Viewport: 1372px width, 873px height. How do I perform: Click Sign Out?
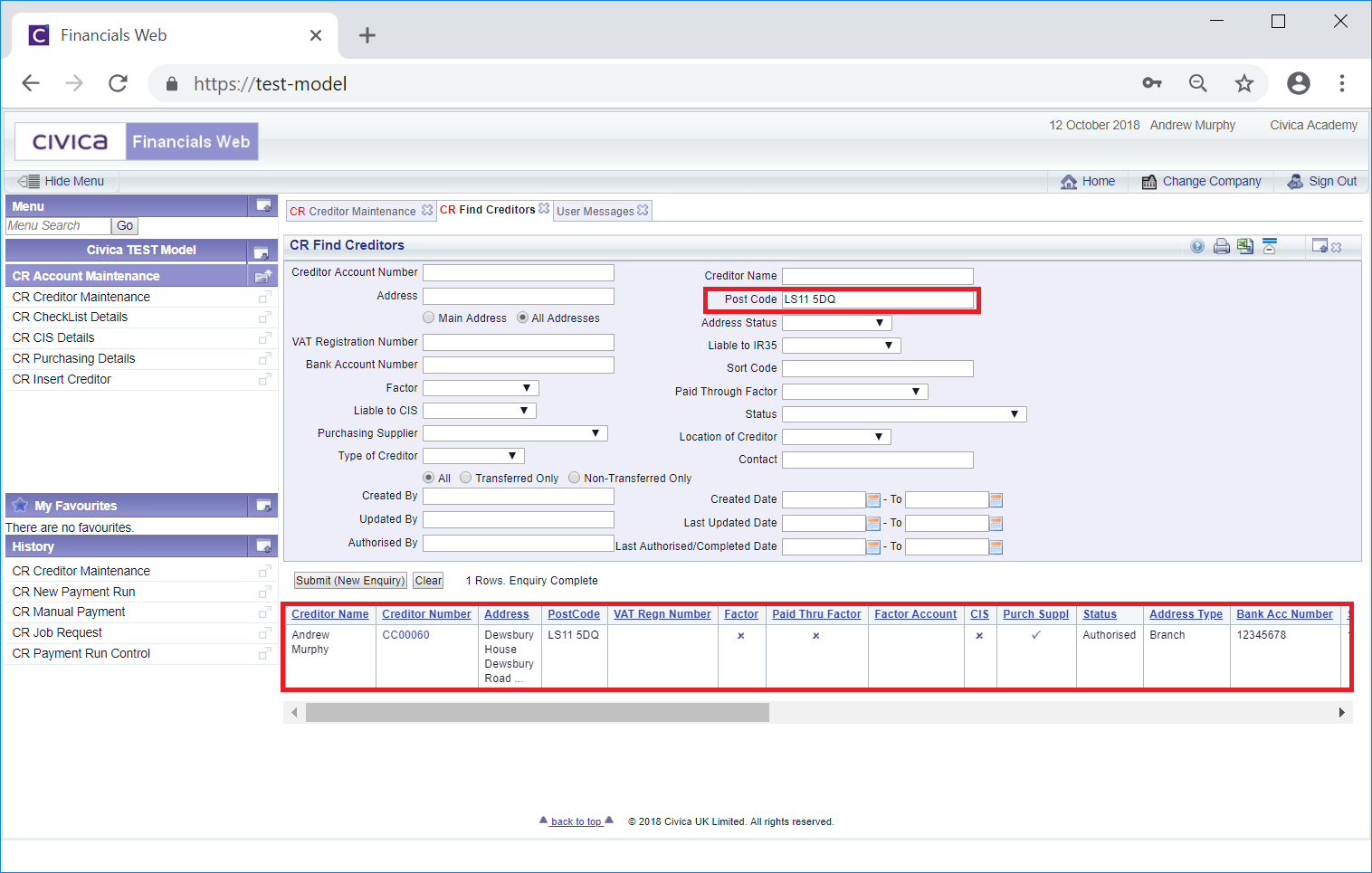click(x=1322, y=181)
